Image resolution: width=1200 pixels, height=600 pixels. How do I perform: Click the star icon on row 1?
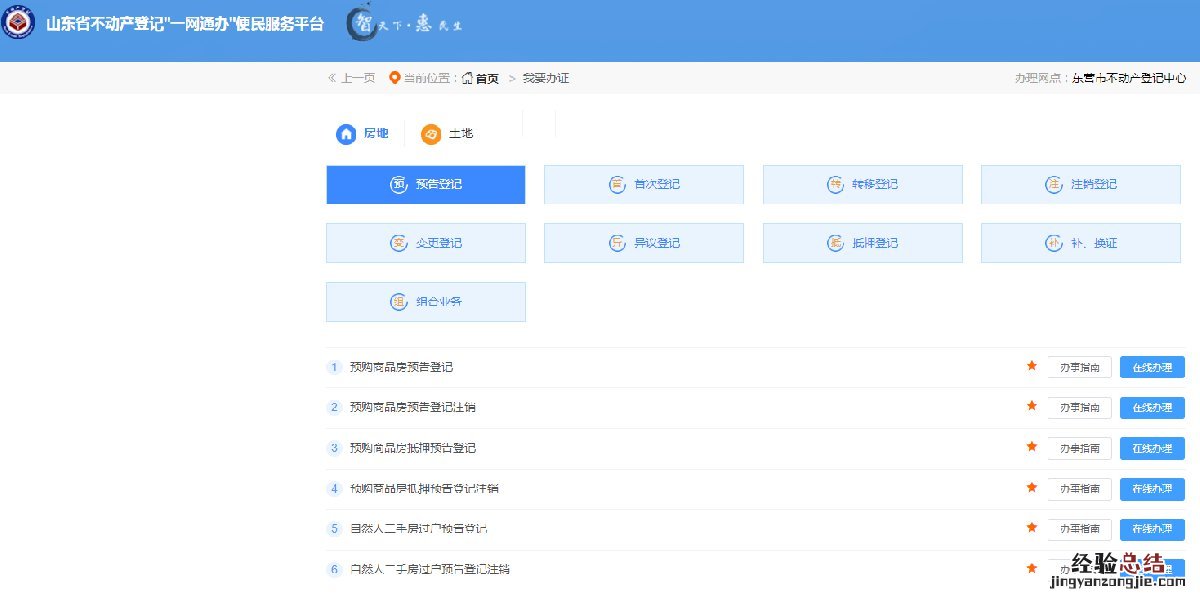1031,366
